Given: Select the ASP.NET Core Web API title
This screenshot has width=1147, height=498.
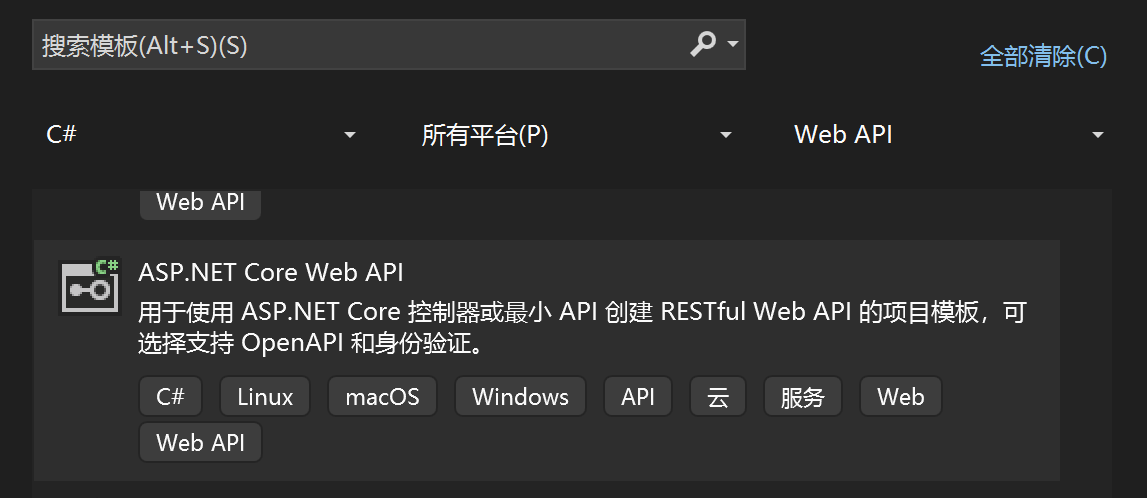Looking at the screenshot, I should tap(271, 272).
